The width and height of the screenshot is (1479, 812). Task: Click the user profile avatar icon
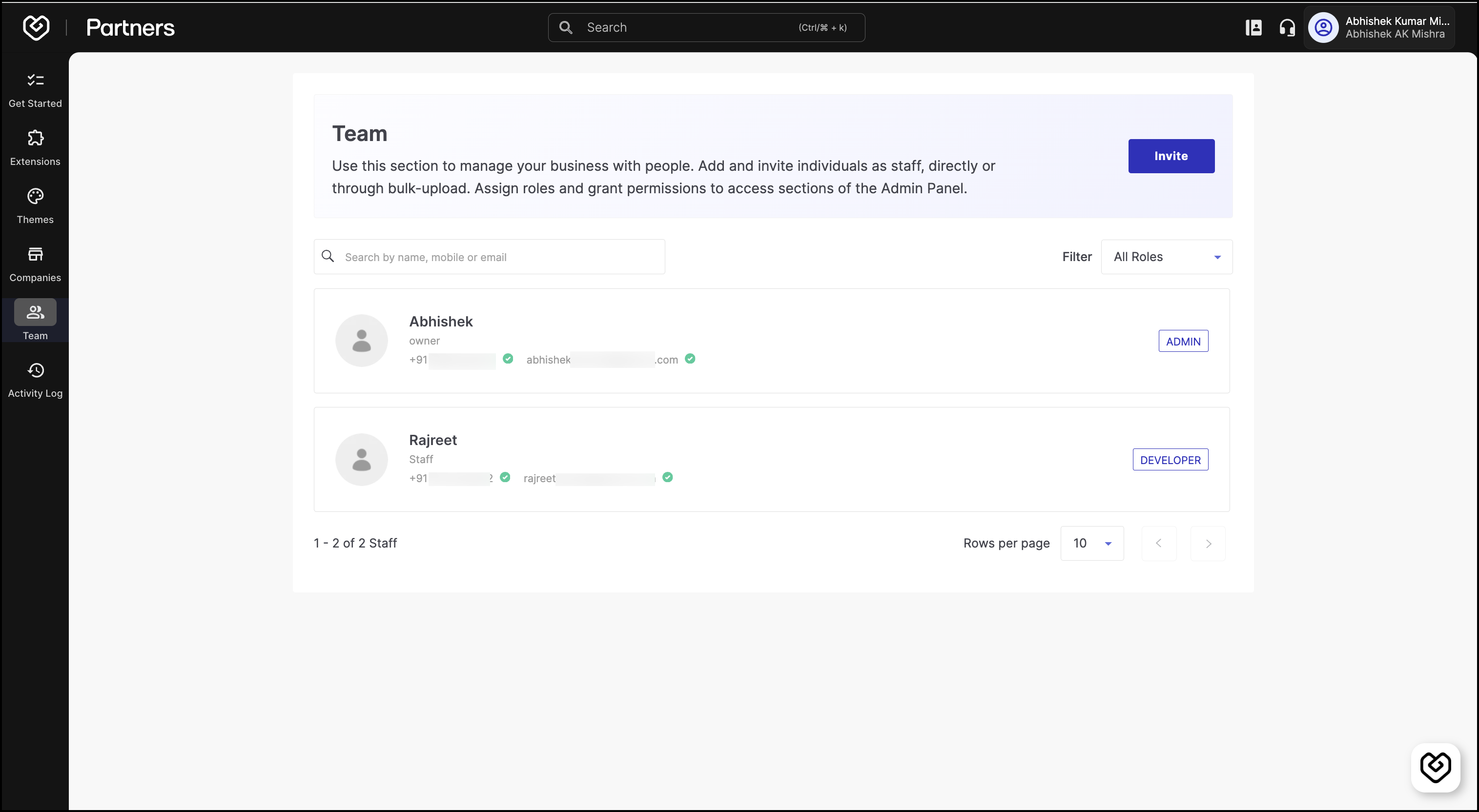click(1323, 27)
